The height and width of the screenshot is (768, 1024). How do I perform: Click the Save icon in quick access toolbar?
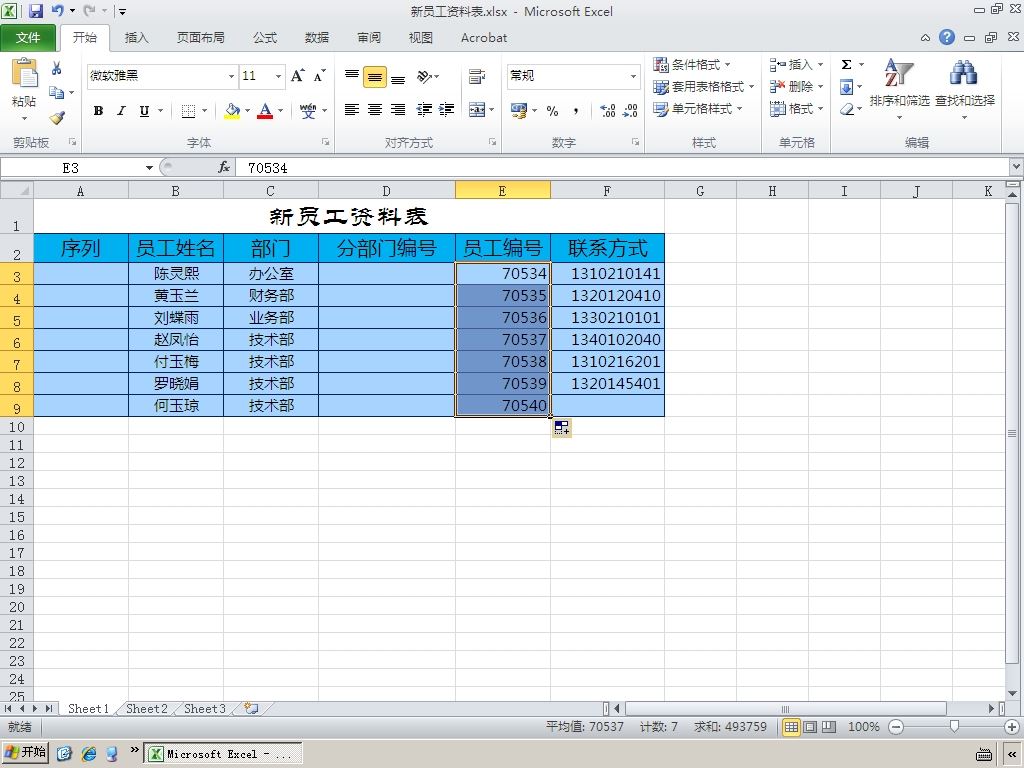(35, 10)
